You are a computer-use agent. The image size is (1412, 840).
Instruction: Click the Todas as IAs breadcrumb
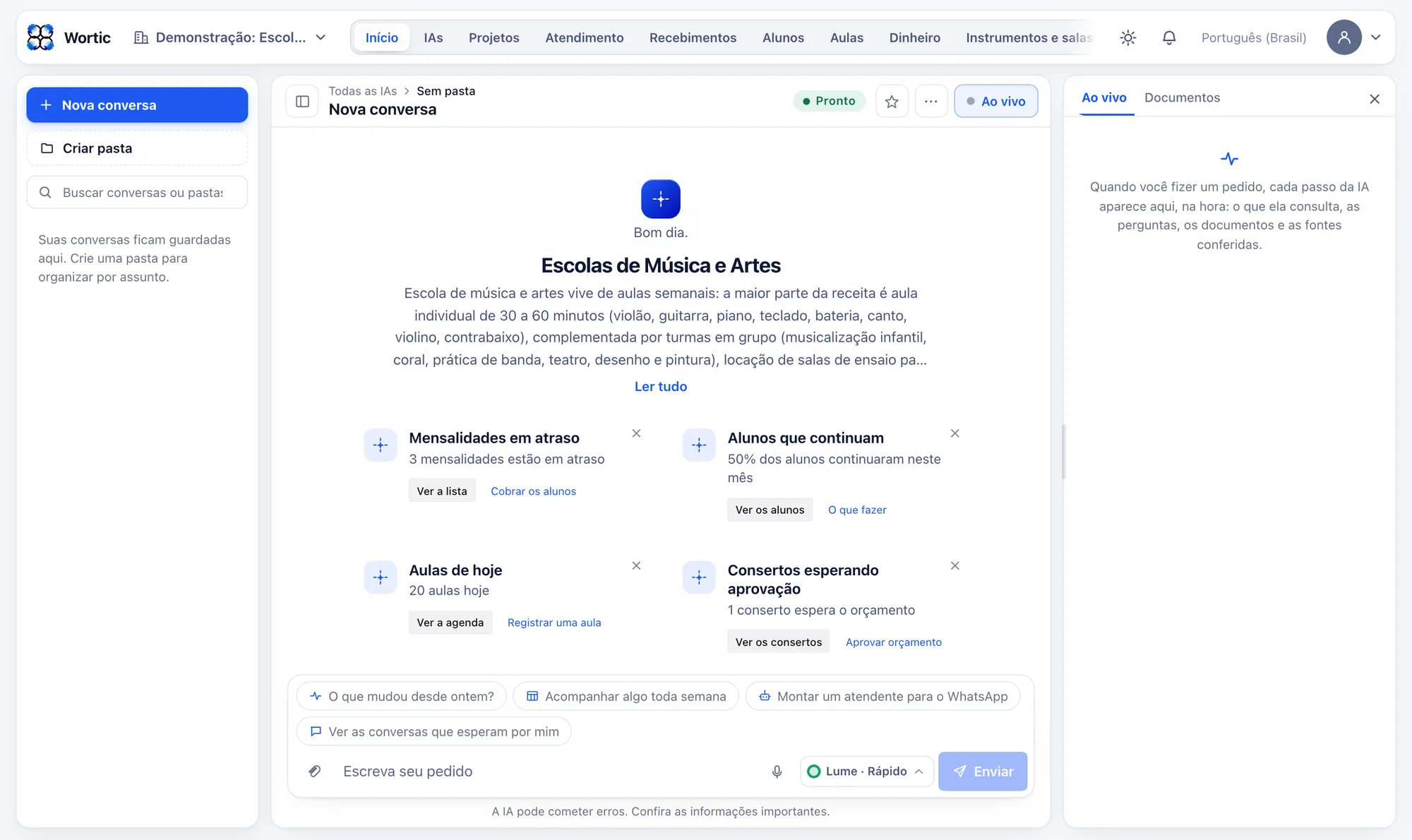[x=363, y=91]
